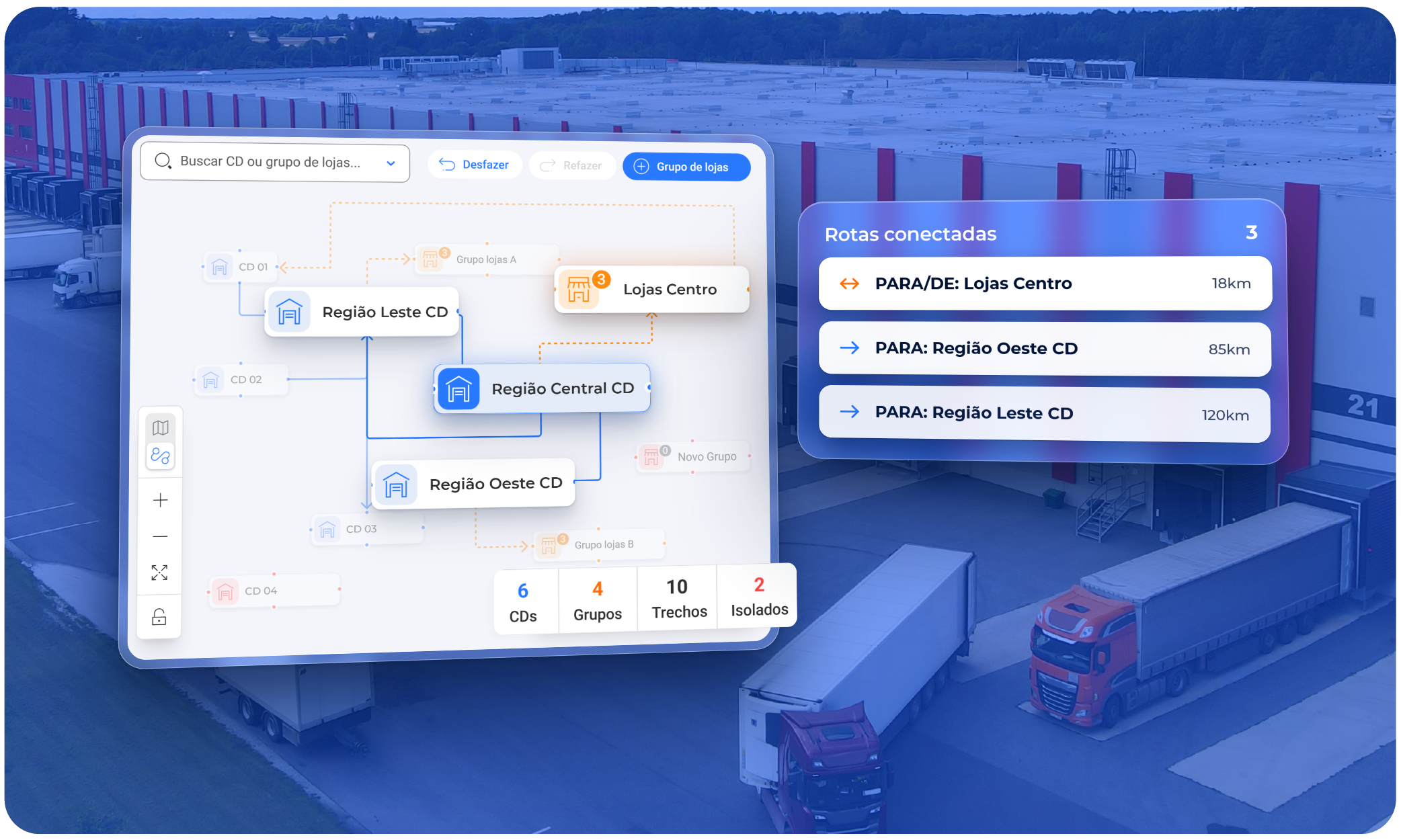
Task: Click the Rotas conectadas heading
Action: click(x=910, y=234)
